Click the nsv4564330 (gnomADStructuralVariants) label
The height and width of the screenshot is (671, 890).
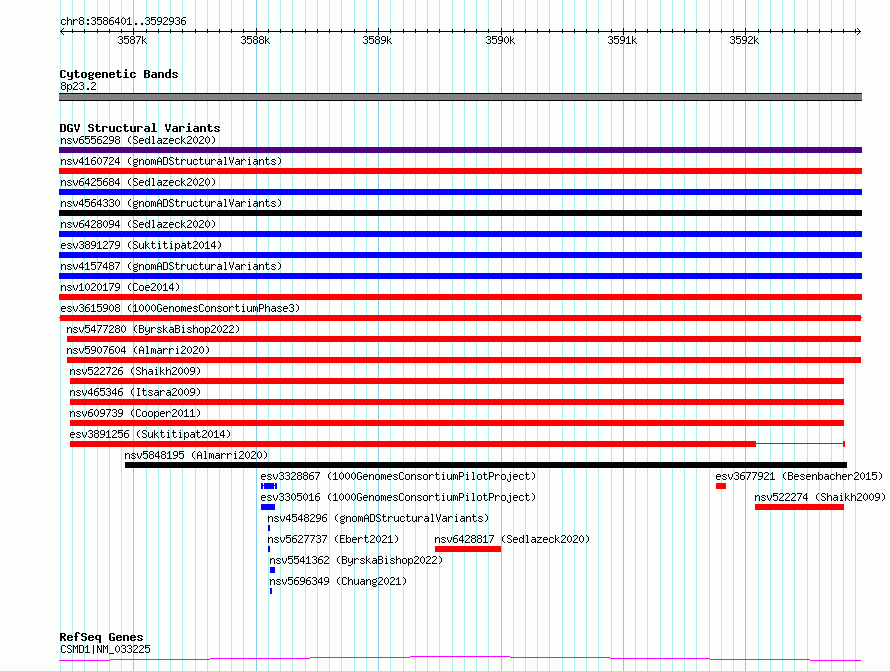pyautogui.click(x=171, y=203)
